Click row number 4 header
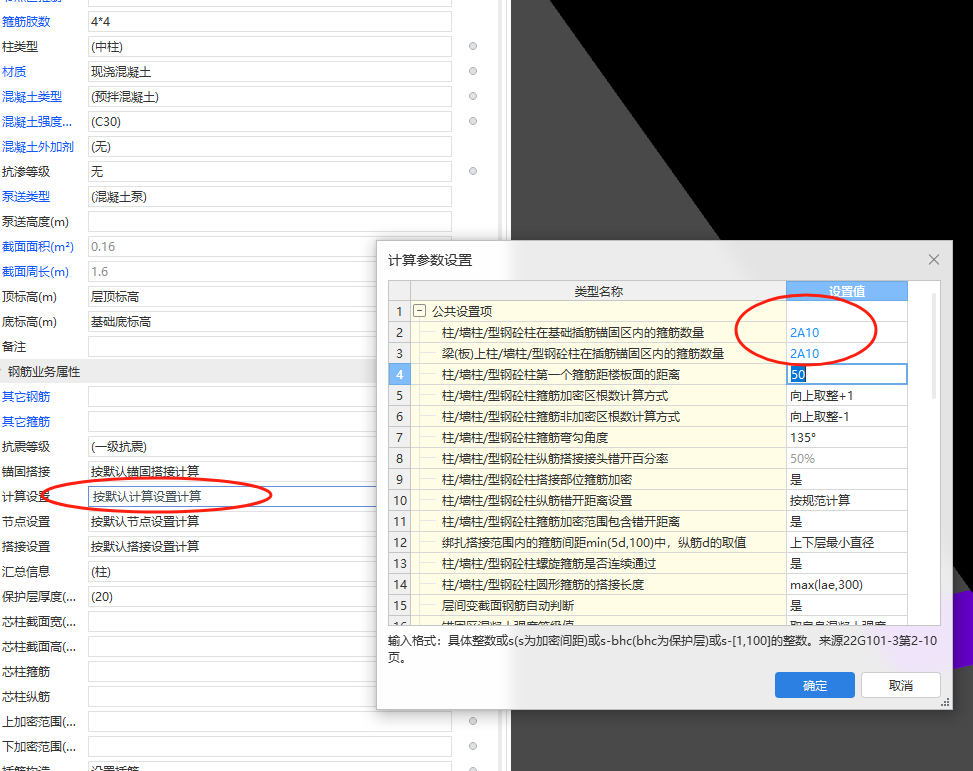The image size is (973, 771). [400, 374]
